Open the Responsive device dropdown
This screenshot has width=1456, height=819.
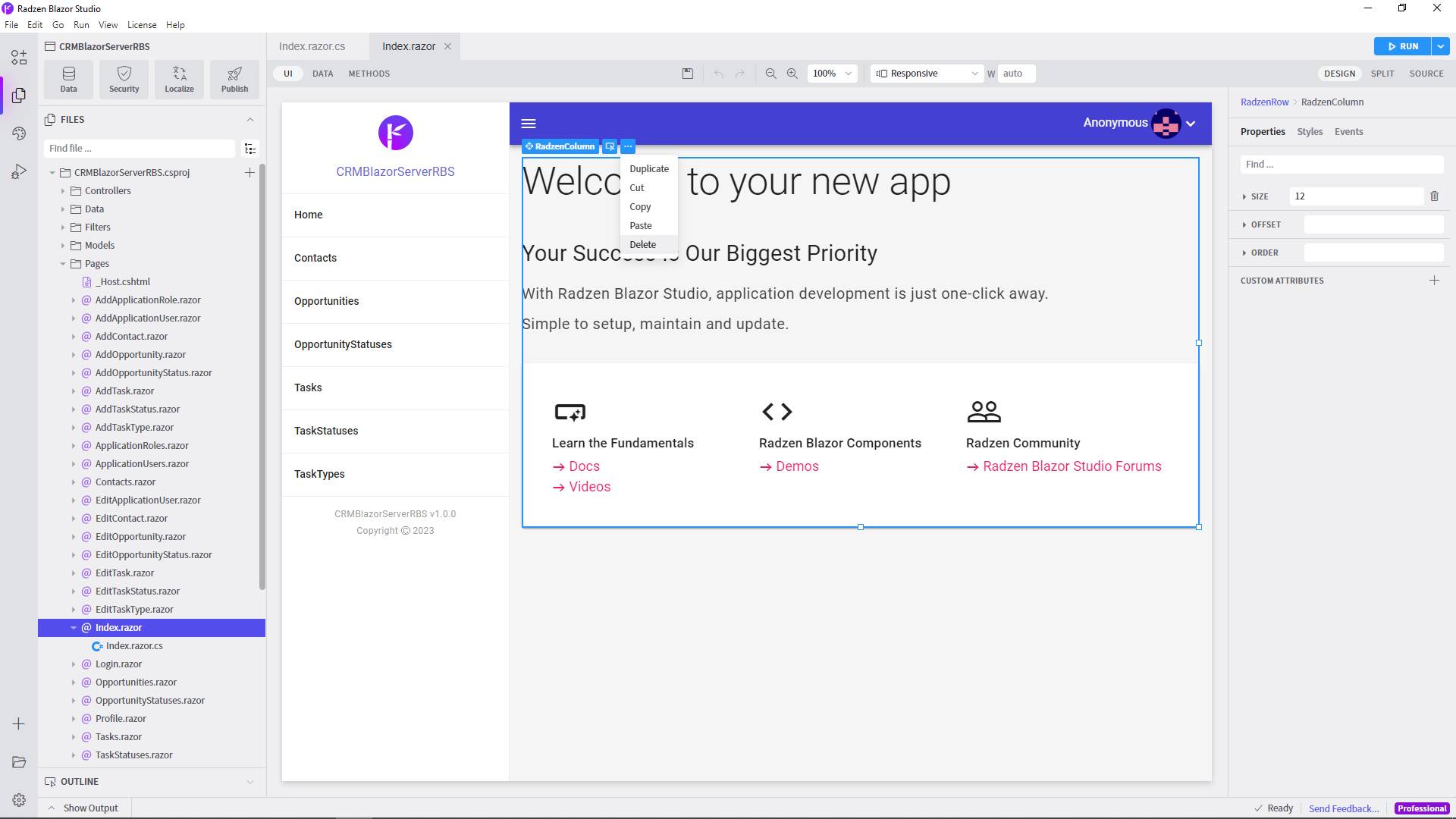click(927, 74)
